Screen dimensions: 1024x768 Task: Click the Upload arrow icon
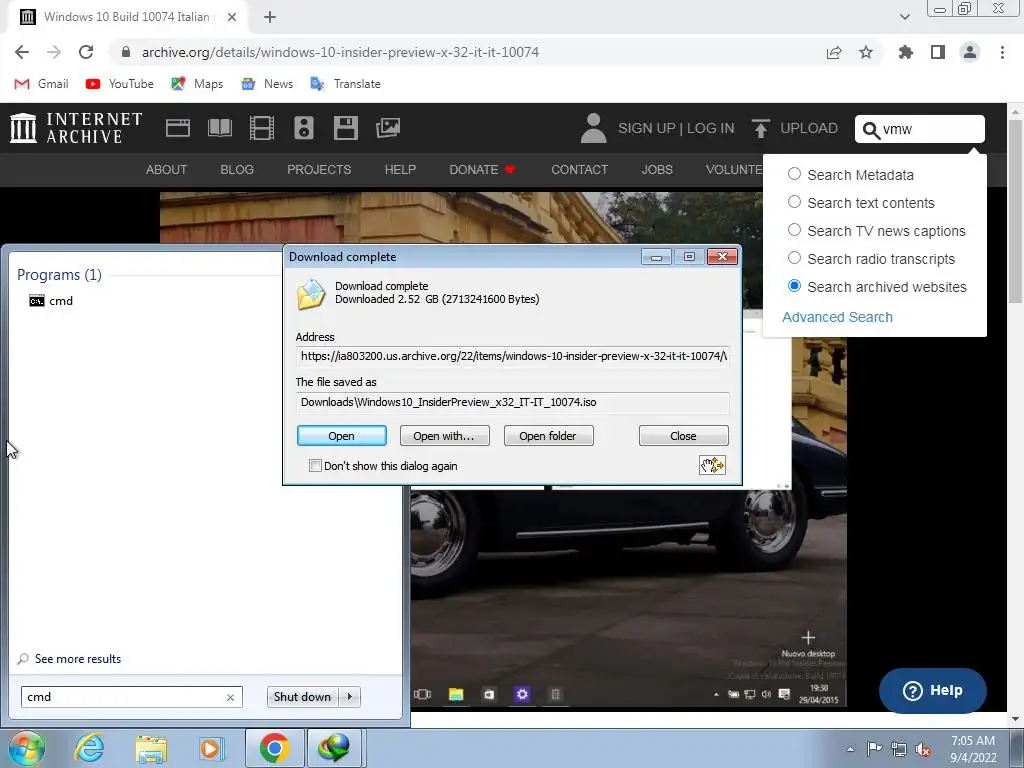point(760,128)
